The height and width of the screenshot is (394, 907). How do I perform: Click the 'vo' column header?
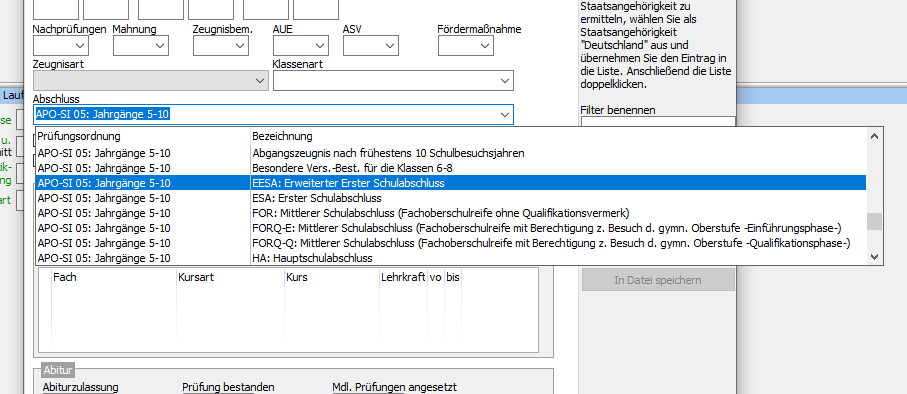(436, 277)
